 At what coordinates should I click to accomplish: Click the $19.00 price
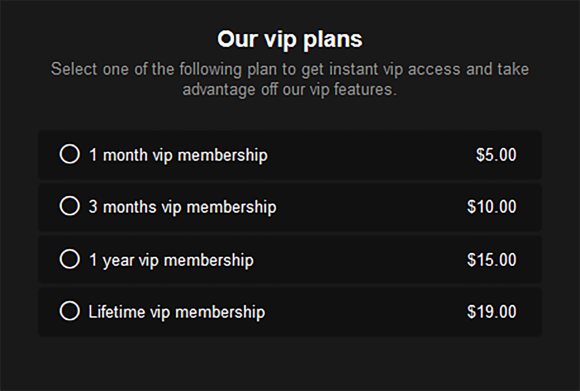(492, 312)
